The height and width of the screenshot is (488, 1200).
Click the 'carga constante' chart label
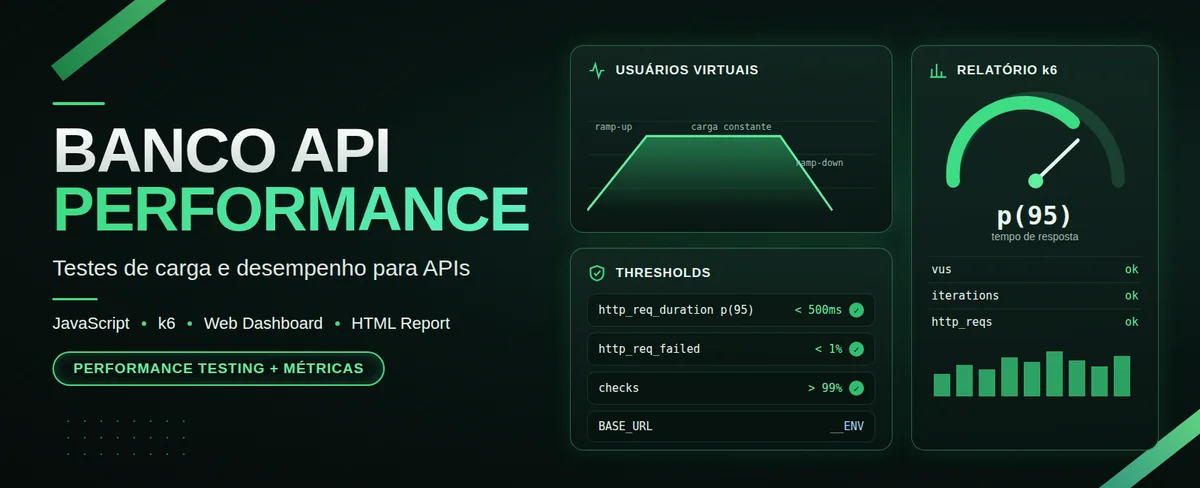coord(731,127)
